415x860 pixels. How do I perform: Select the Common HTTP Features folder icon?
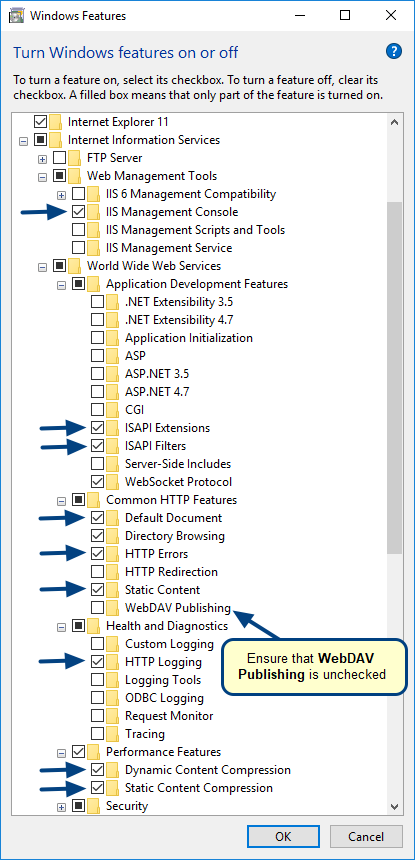click(x=93, y=500)
